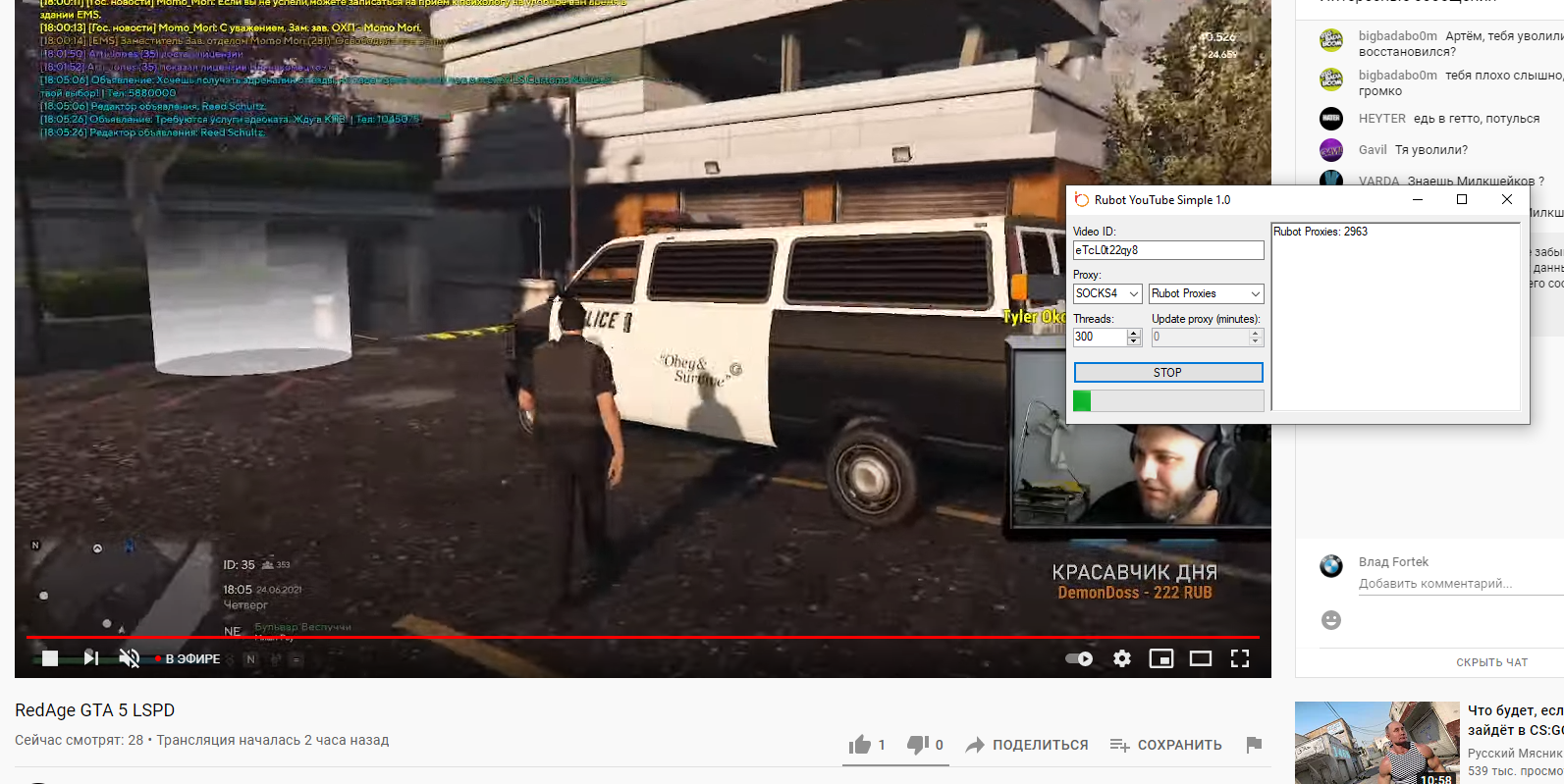Enter fullscreen mode
Image resolution: width=1564 pixels, height=784 pixels.
tap(1240, 658)
